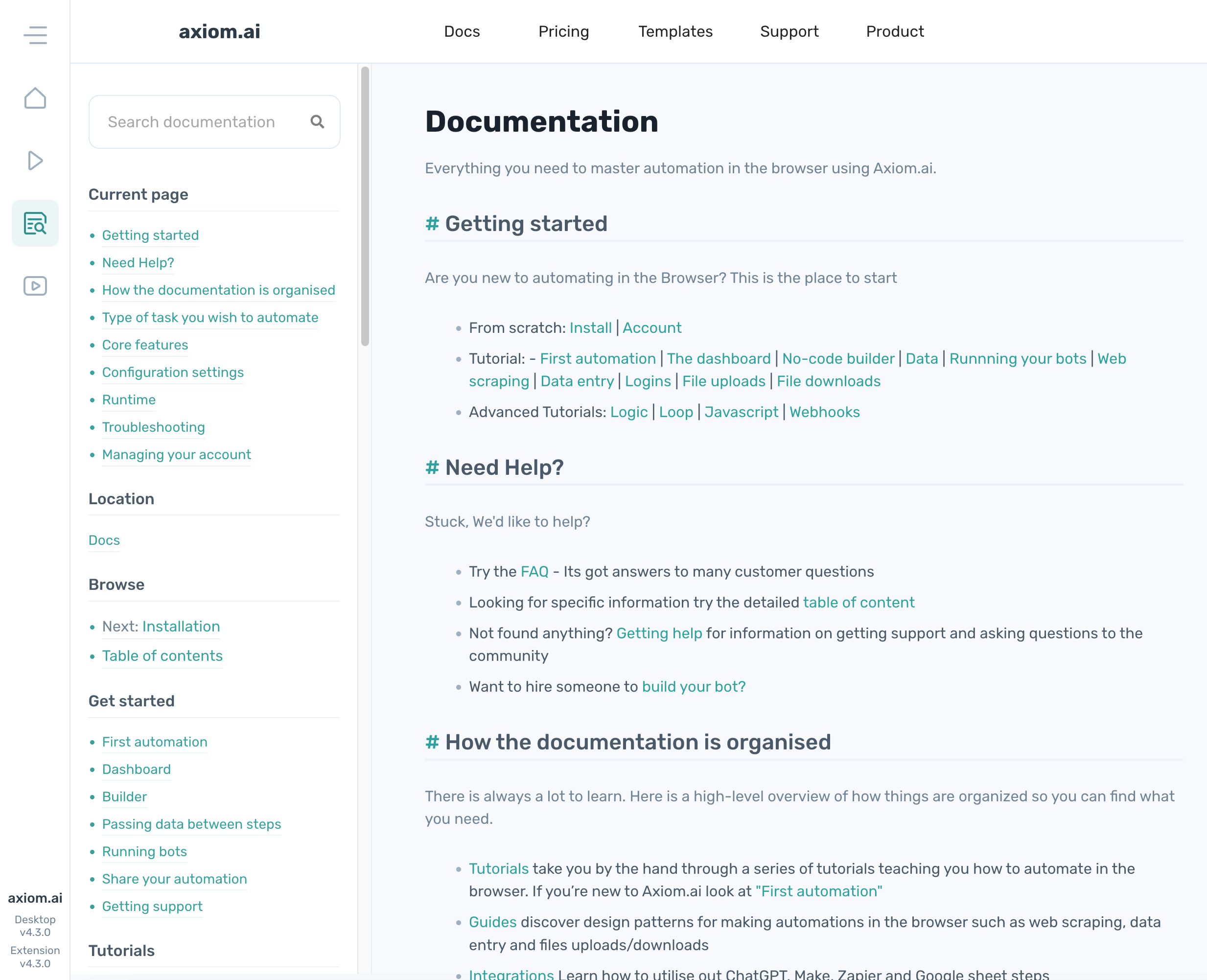Open the Logins tutorial link
Screen dimensions: 1207x980
coord(648,382)
